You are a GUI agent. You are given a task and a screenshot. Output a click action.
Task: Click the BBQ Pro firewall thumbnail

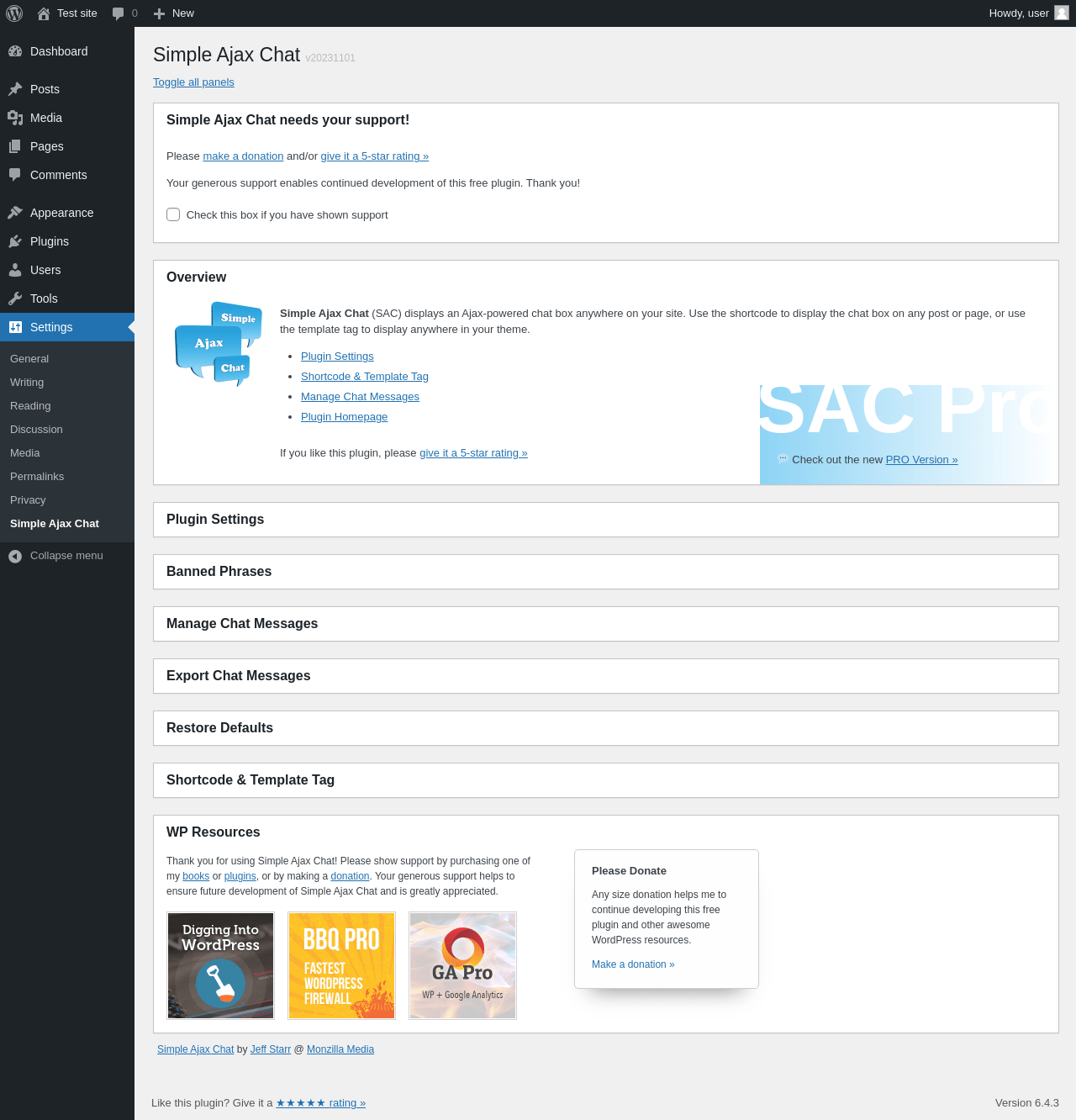coord(341,965)
